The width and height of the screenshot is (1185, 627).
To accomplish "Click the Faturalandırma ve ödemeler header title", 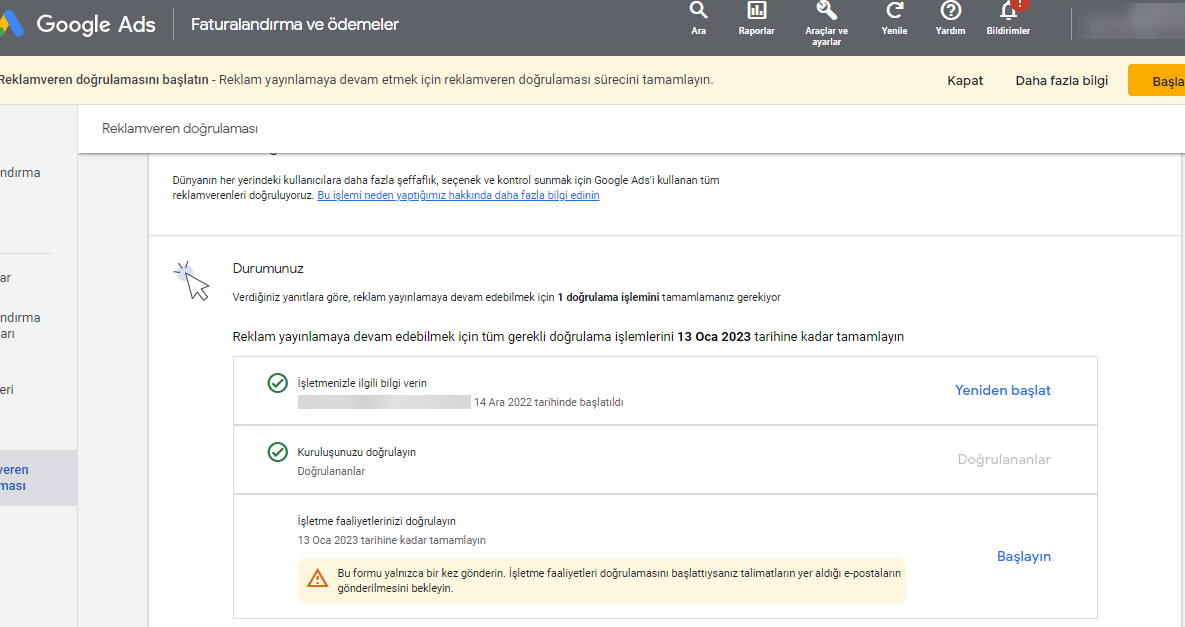I will pos(295,24).
